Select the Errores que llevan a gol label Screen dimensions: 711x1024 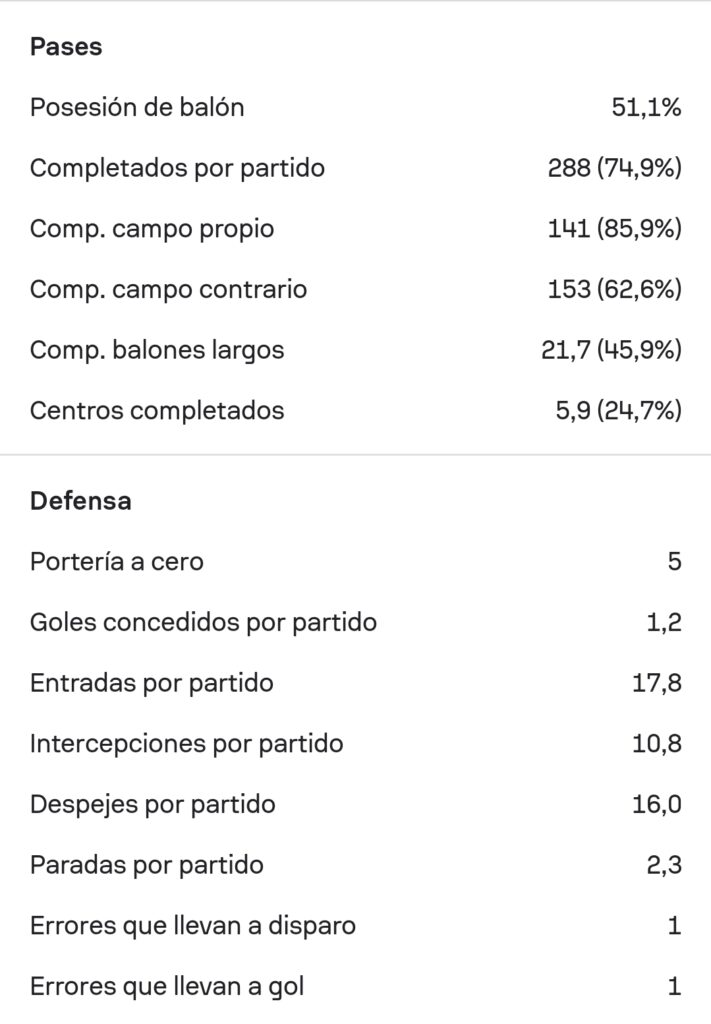(167, 987)
